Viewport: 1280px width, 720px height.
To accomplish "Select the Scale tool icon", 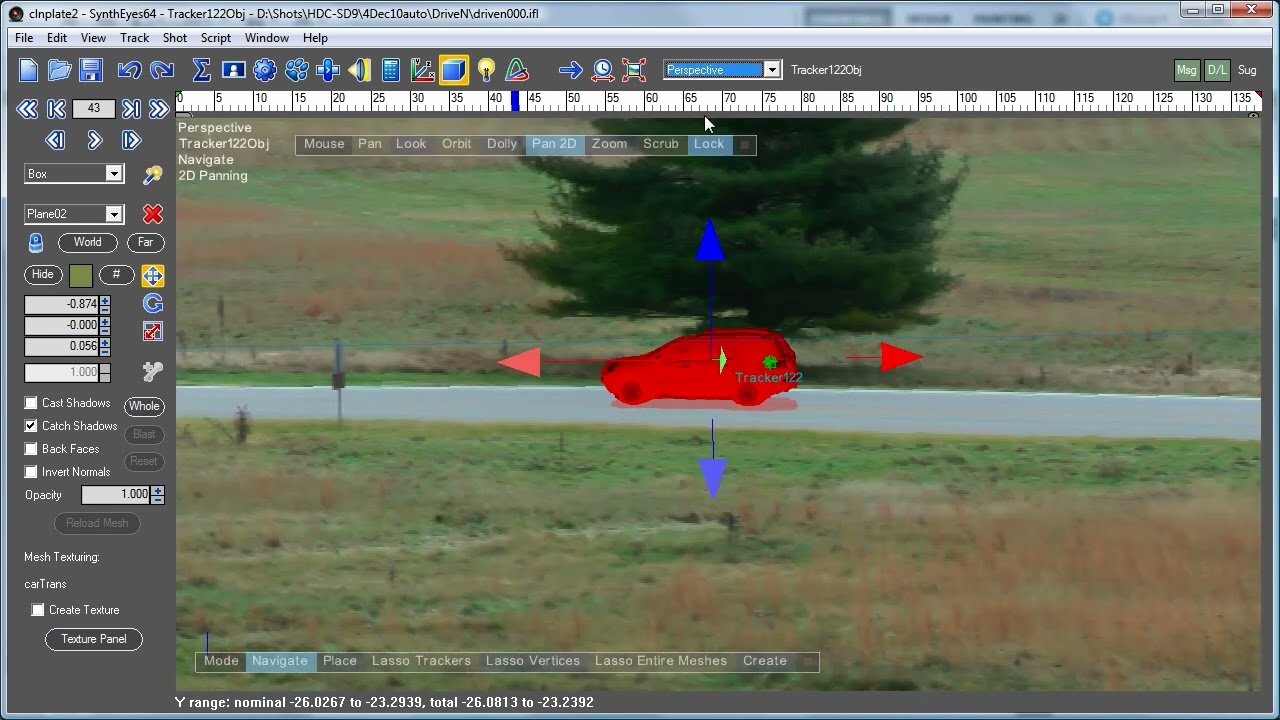I will [x=153, y=331].
